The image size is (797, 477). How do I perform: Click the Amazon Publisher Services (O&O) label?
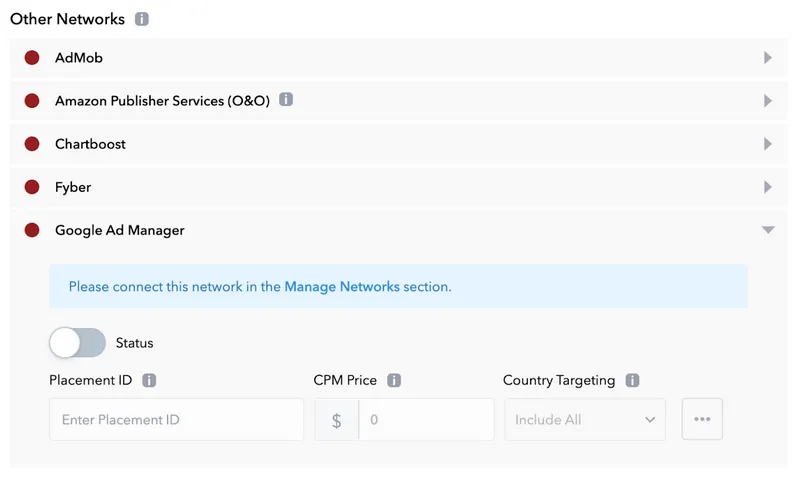(x=163, y=101)
